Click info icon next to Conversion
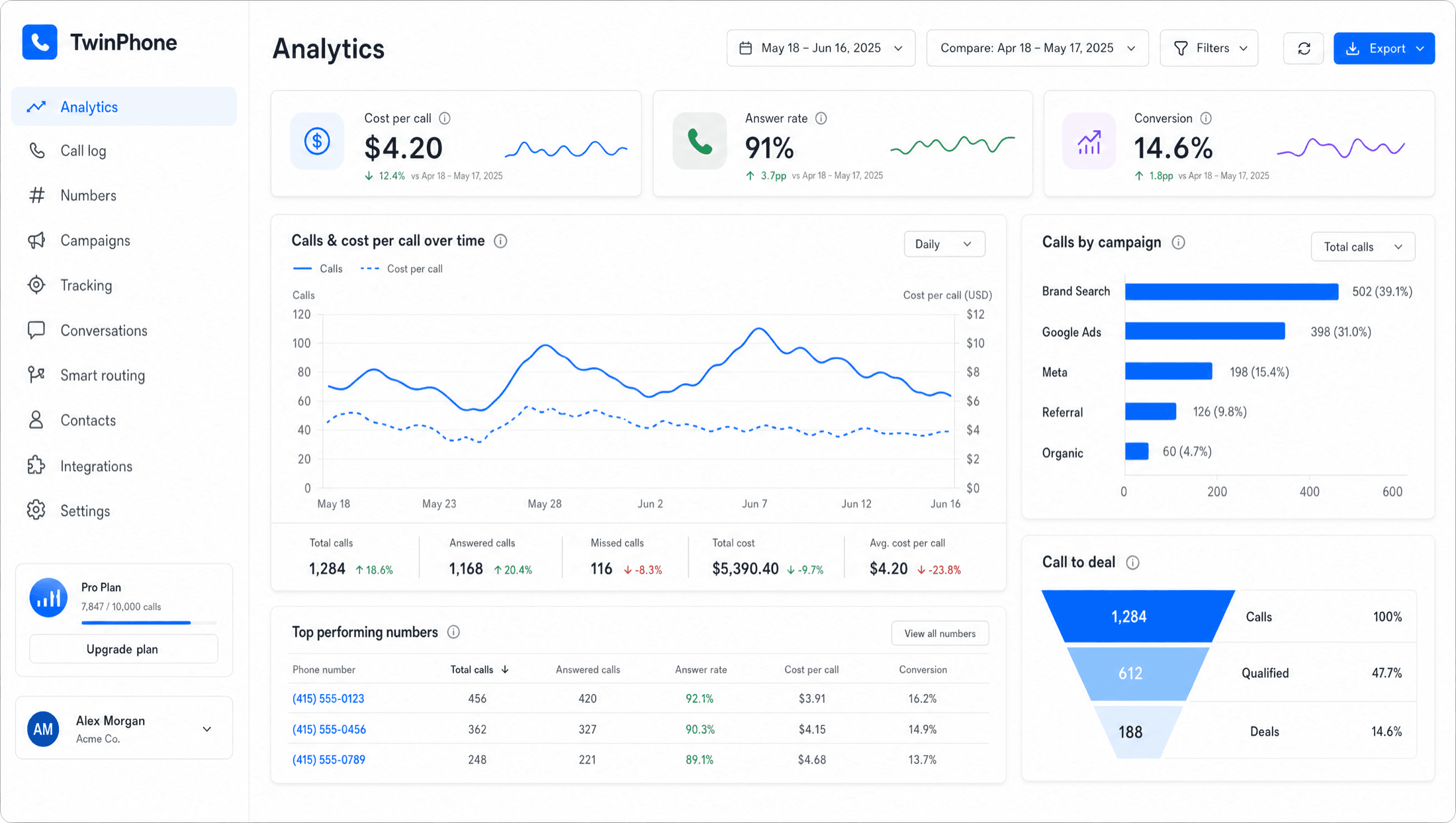This screenshot has width=1456, height=823. pyautogui.click(x=1206, y=118)
